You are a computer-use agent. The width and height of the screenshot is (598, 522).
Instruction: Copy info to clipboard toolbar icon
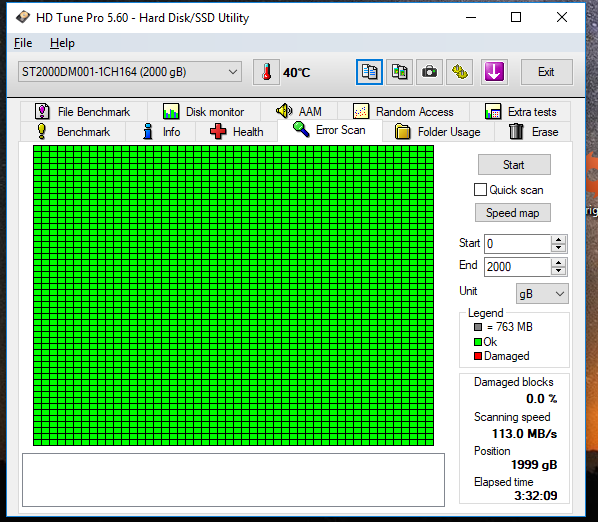(x=369, y=72)
